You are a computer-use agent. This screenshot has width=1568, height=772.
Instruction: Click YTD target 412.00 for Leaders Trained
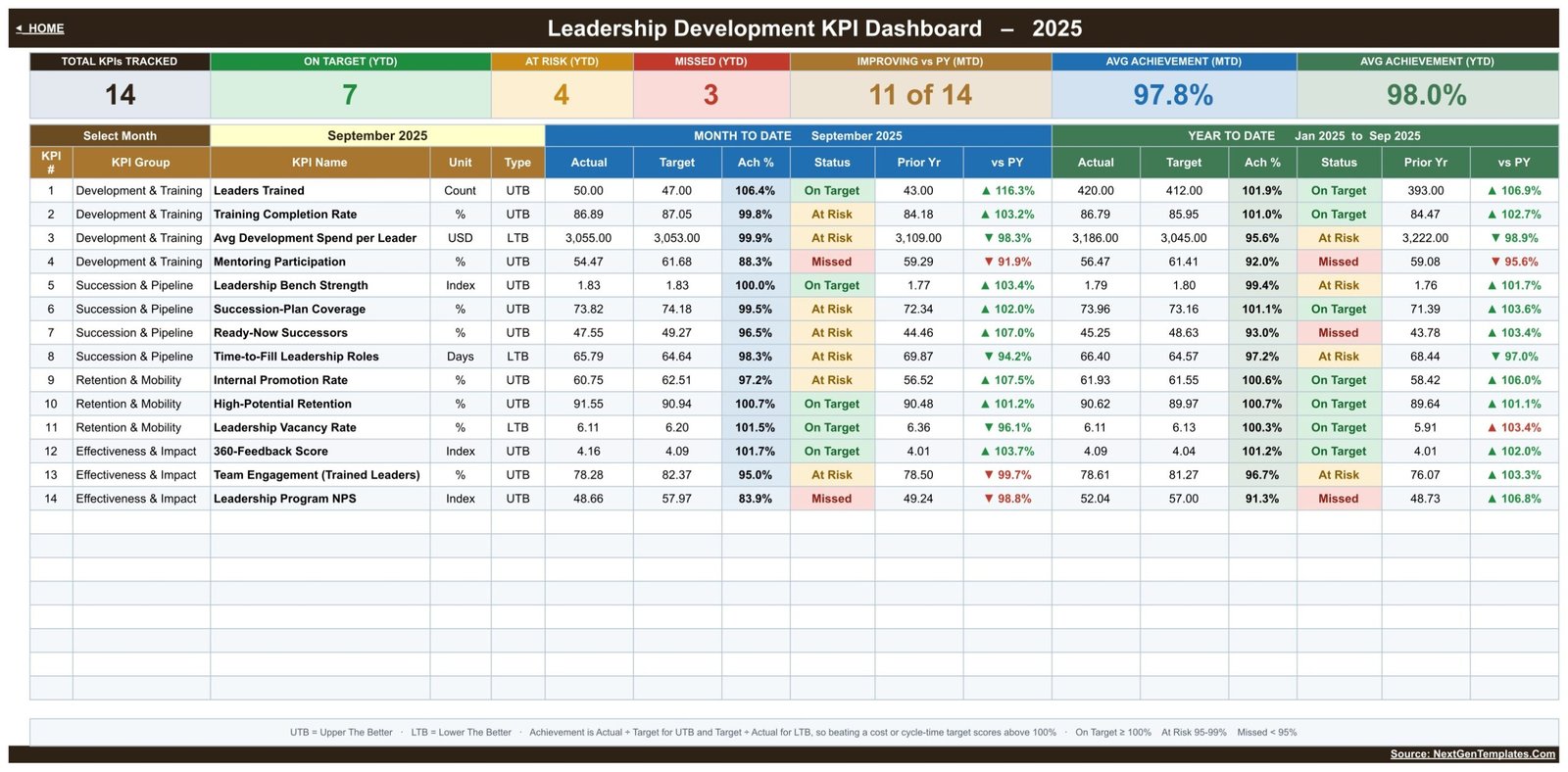pyautogui.click(x=1184, y=191)
